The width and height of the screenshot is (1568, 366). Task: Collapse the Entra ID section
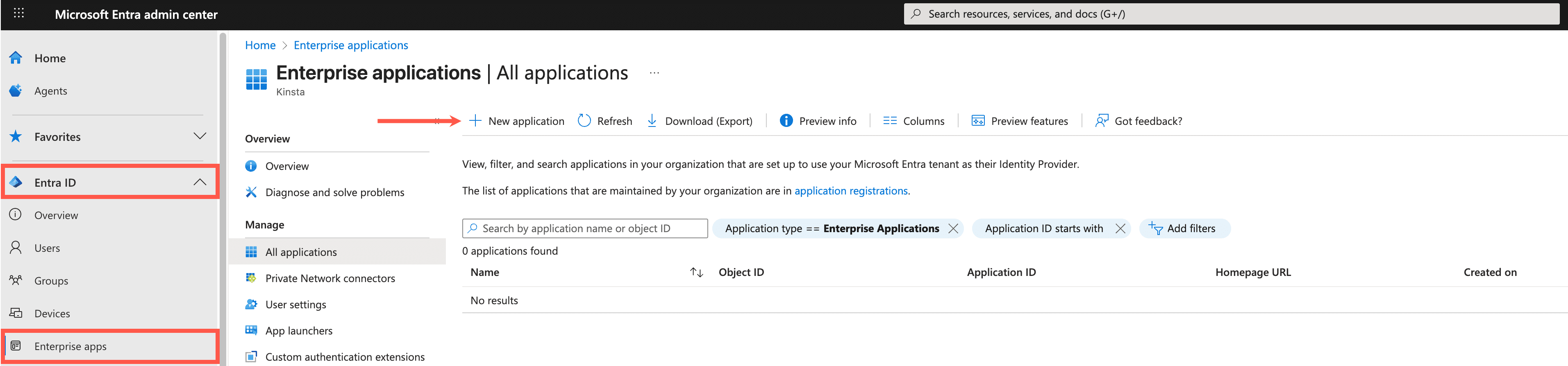pos(200,183)
